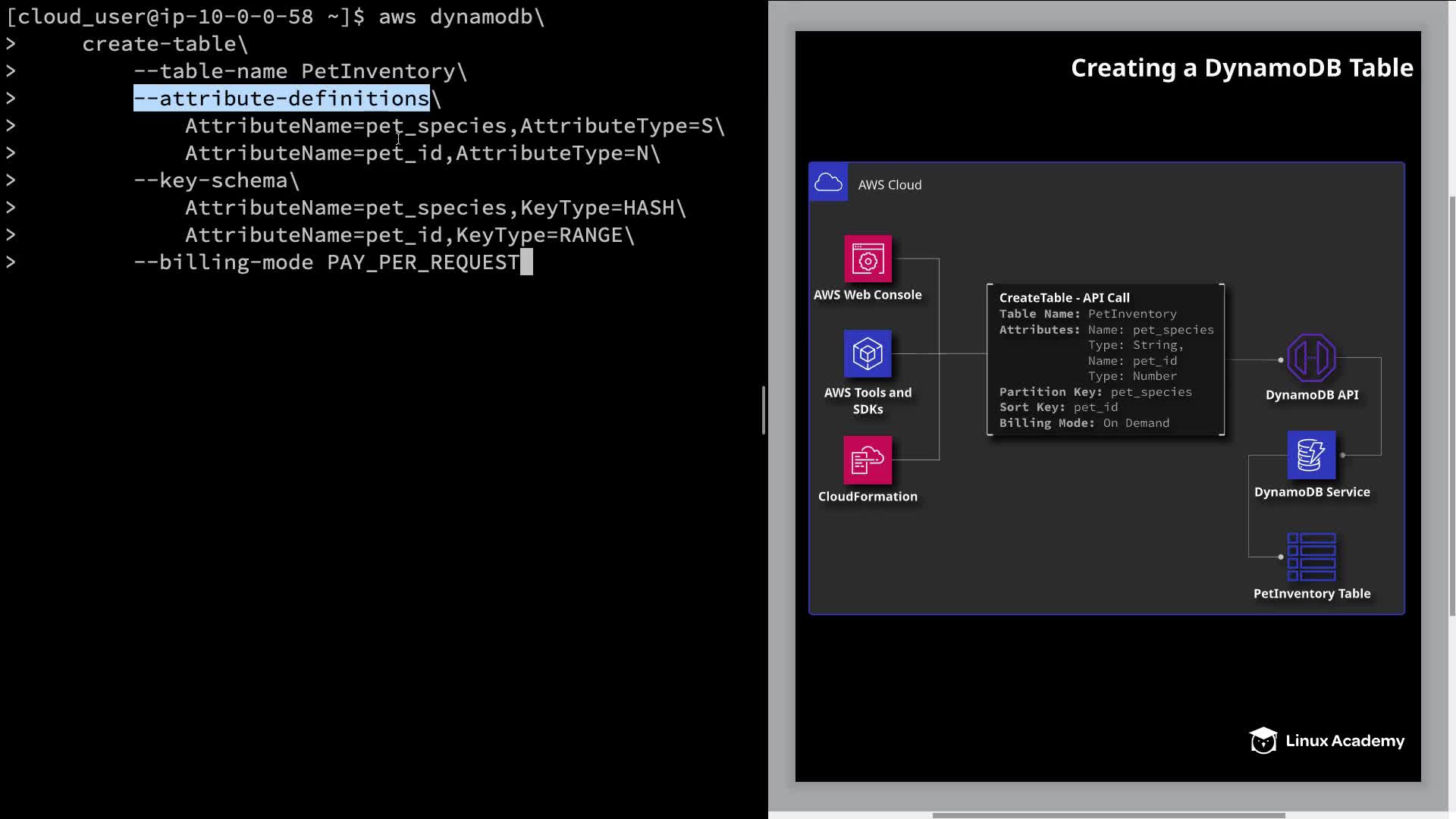
Task: Click the --table-name PetInventory line
Action: (x=300, y=71)
